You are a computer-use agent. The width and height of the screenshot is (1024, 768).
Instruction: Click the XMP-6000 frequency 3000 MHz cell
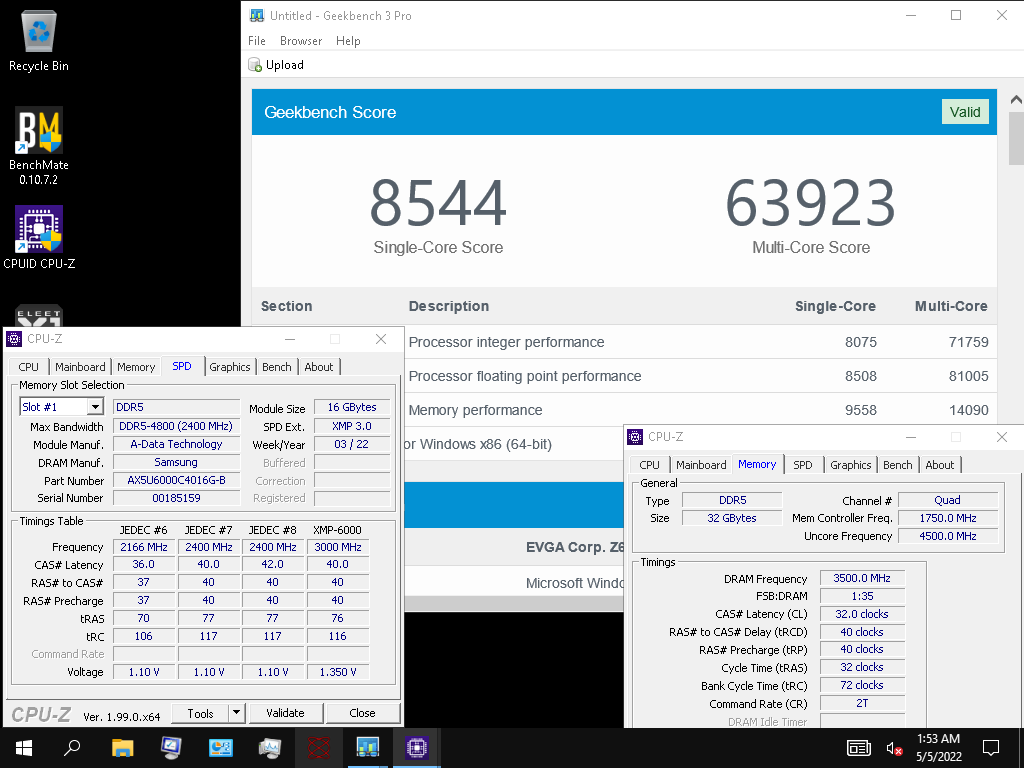[x=338, y=547]
